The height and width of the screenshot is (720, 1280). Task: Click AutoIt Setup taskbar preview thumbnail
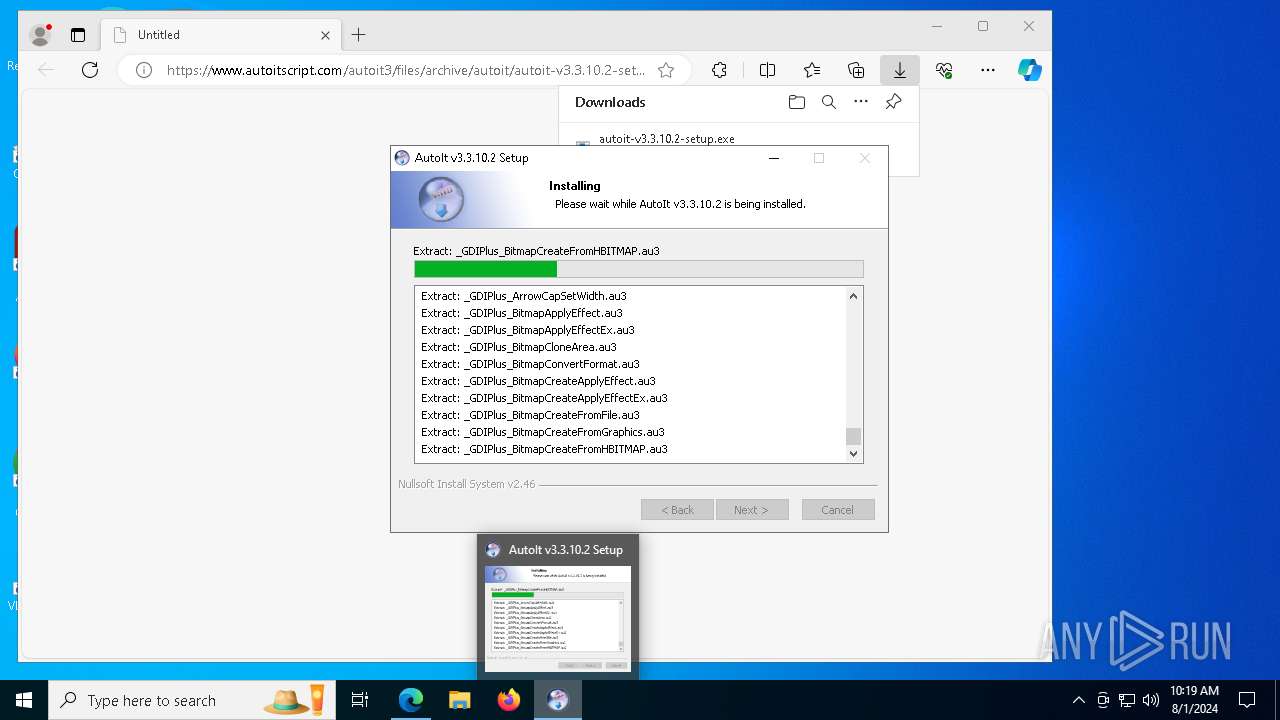[558, 618]
